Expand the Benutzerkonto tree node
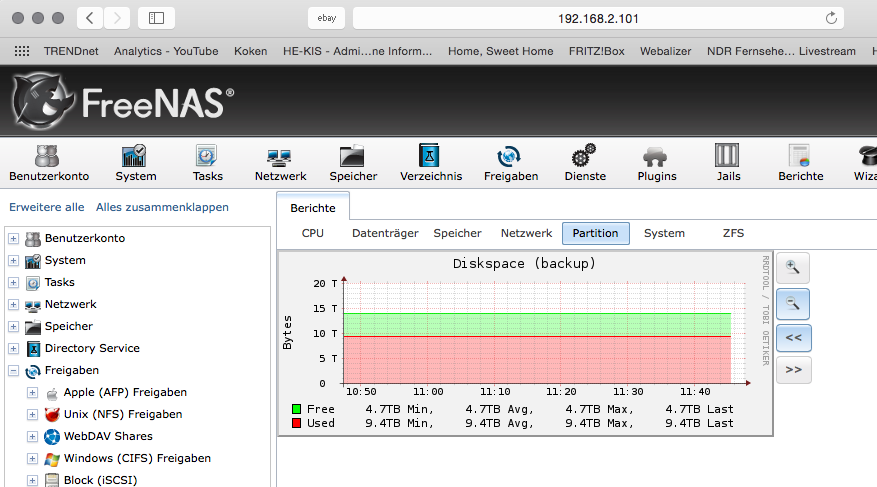The height and width of the screenshot is (487, 877). (13, 239)
